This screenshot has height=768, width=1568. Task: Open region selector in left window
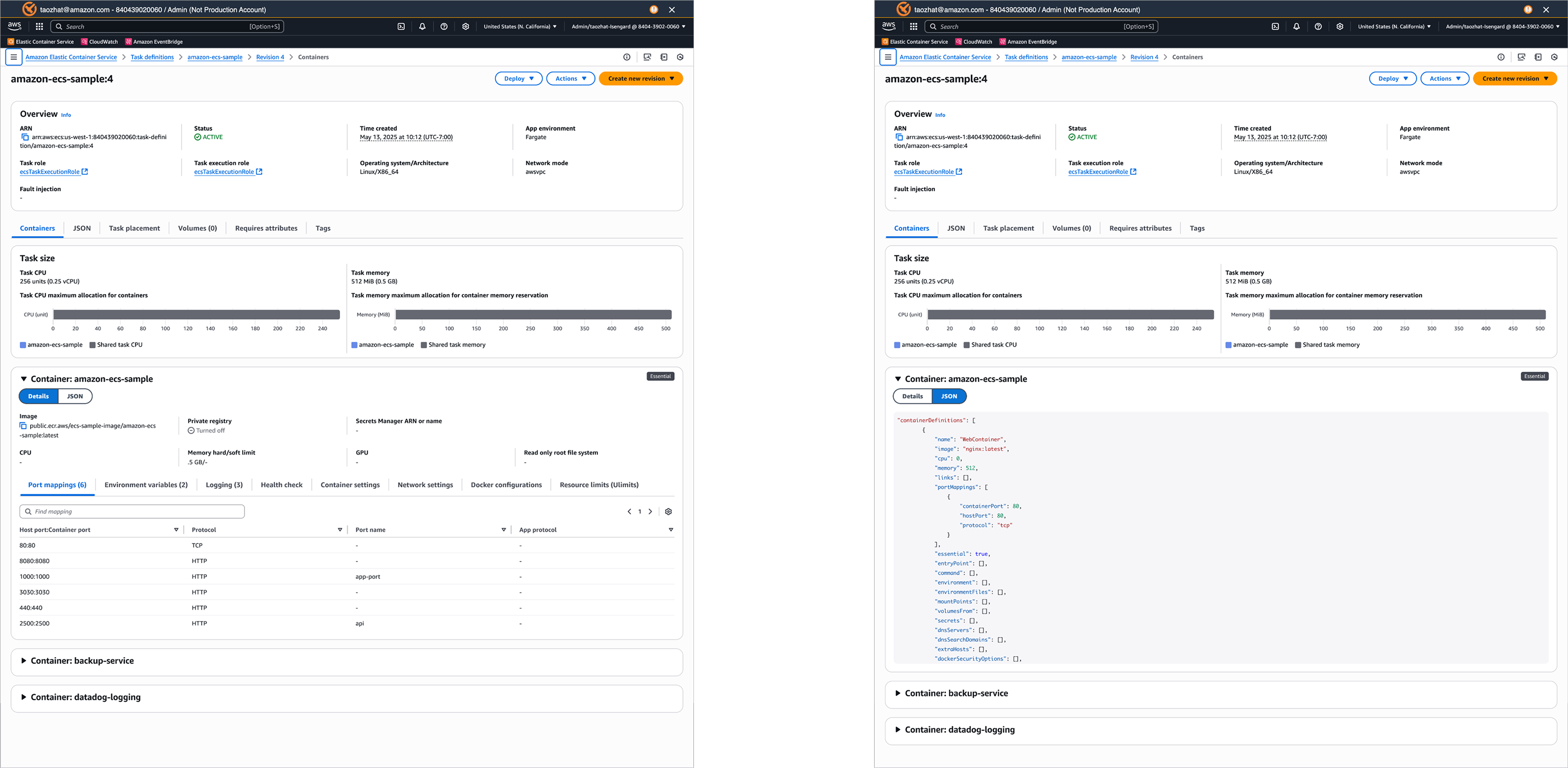520,27
